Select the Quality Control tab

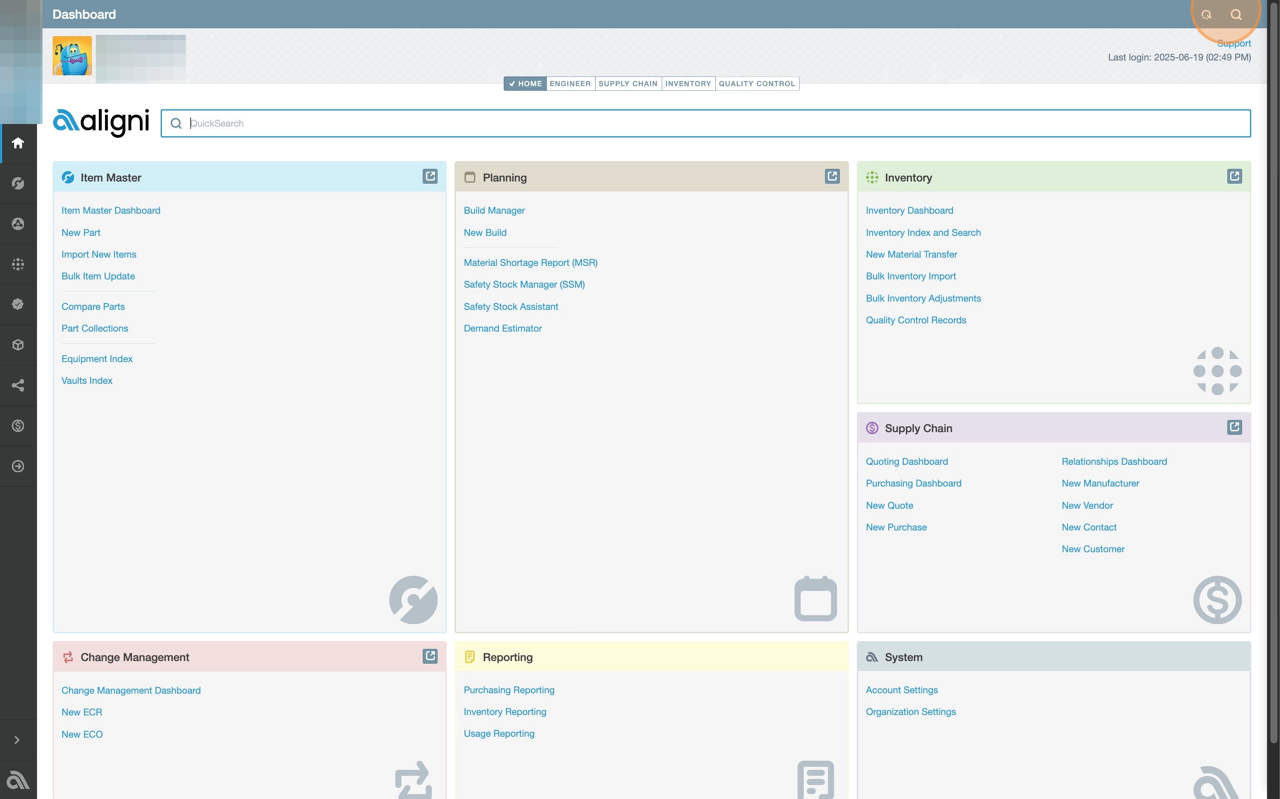click(757, 84)
